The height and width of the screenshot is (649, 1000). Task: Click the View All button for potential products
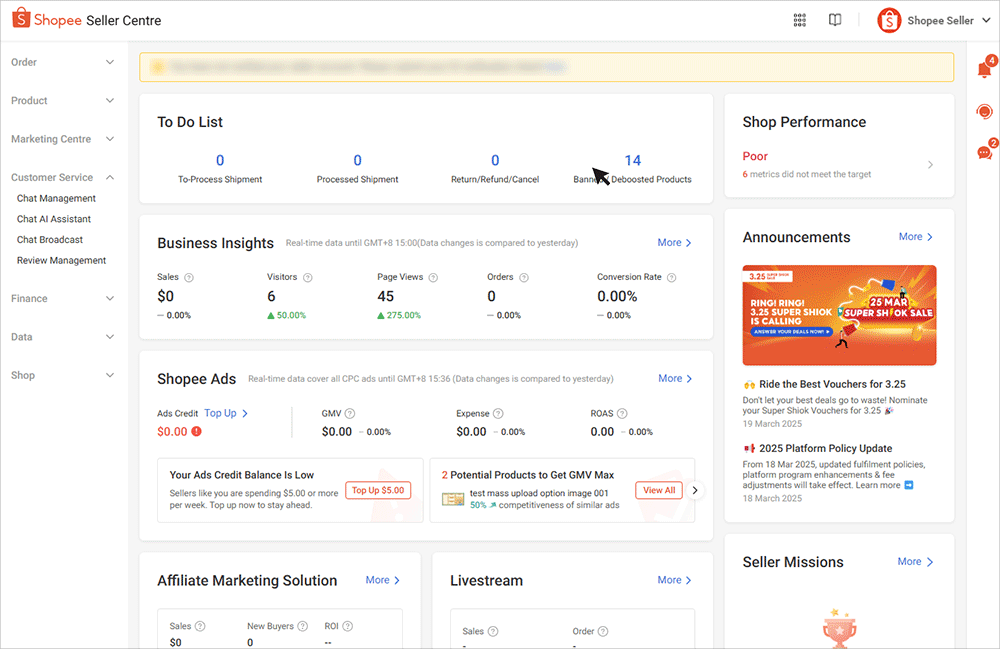tap(659, 490)
